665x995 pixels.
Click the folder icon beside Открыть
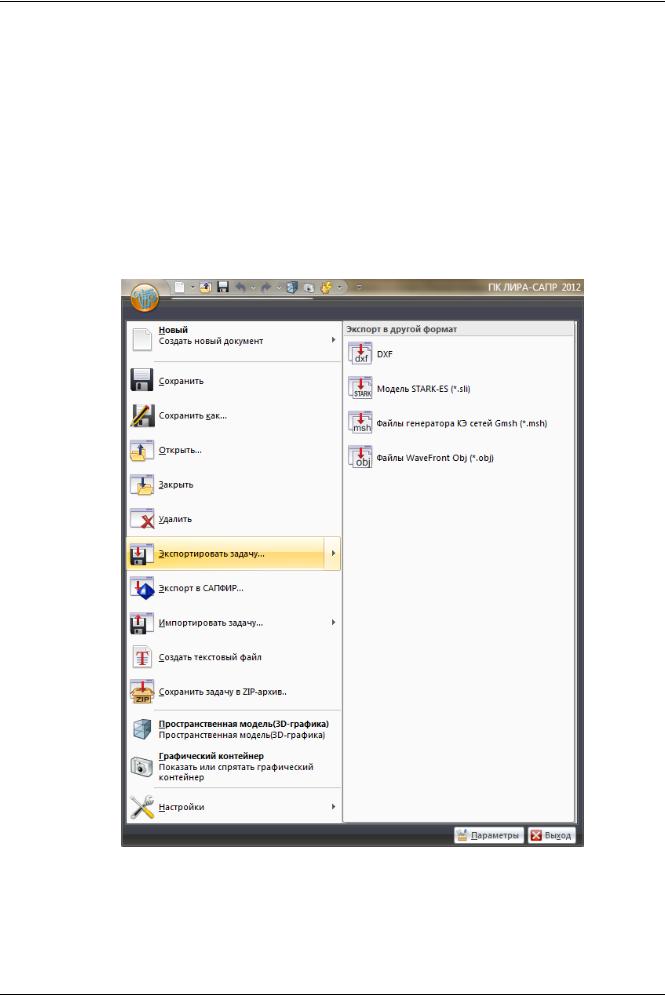click(142, 450)
